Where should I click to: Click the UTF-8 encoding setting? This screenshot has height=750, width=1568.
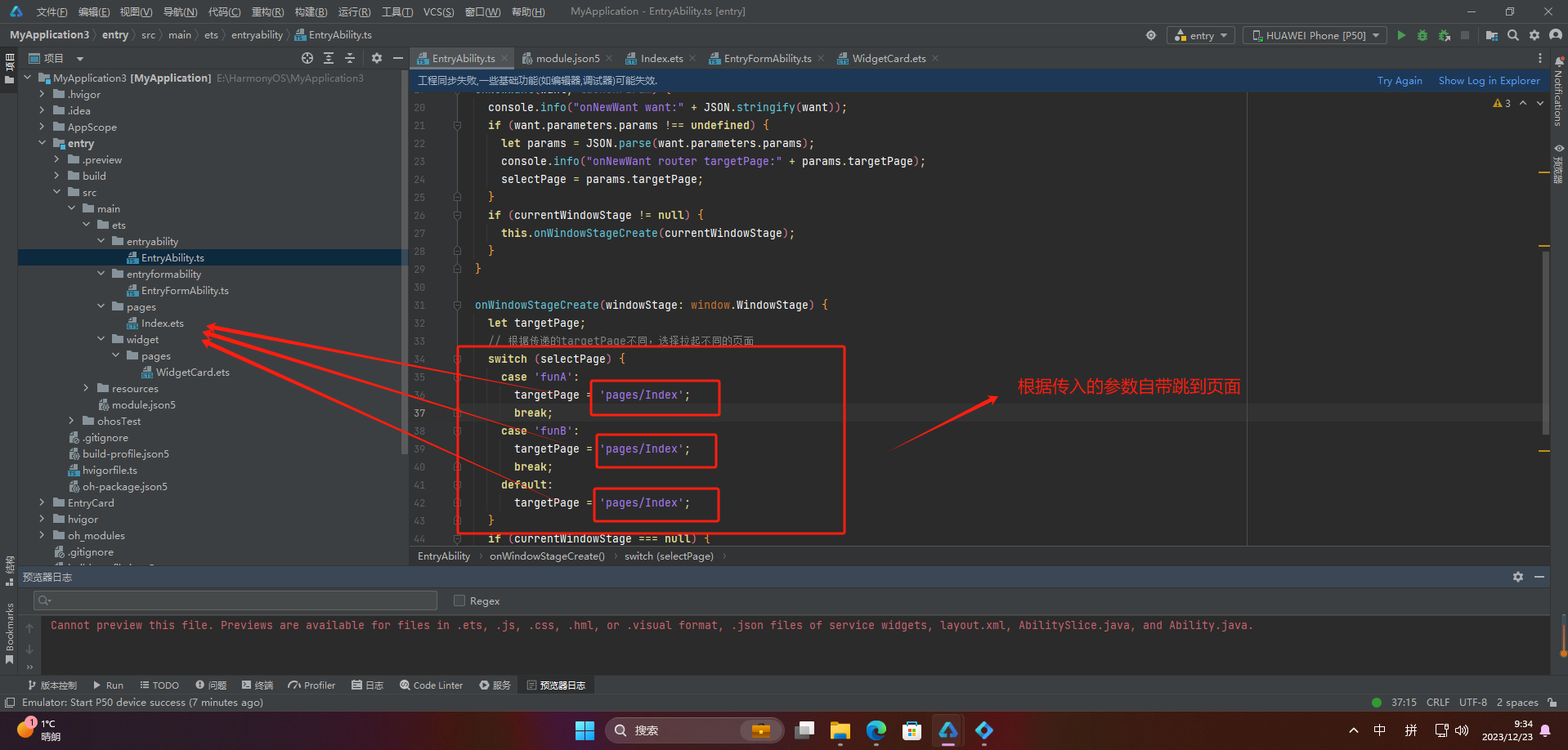pyautogui.click(x=1473, y=703)
